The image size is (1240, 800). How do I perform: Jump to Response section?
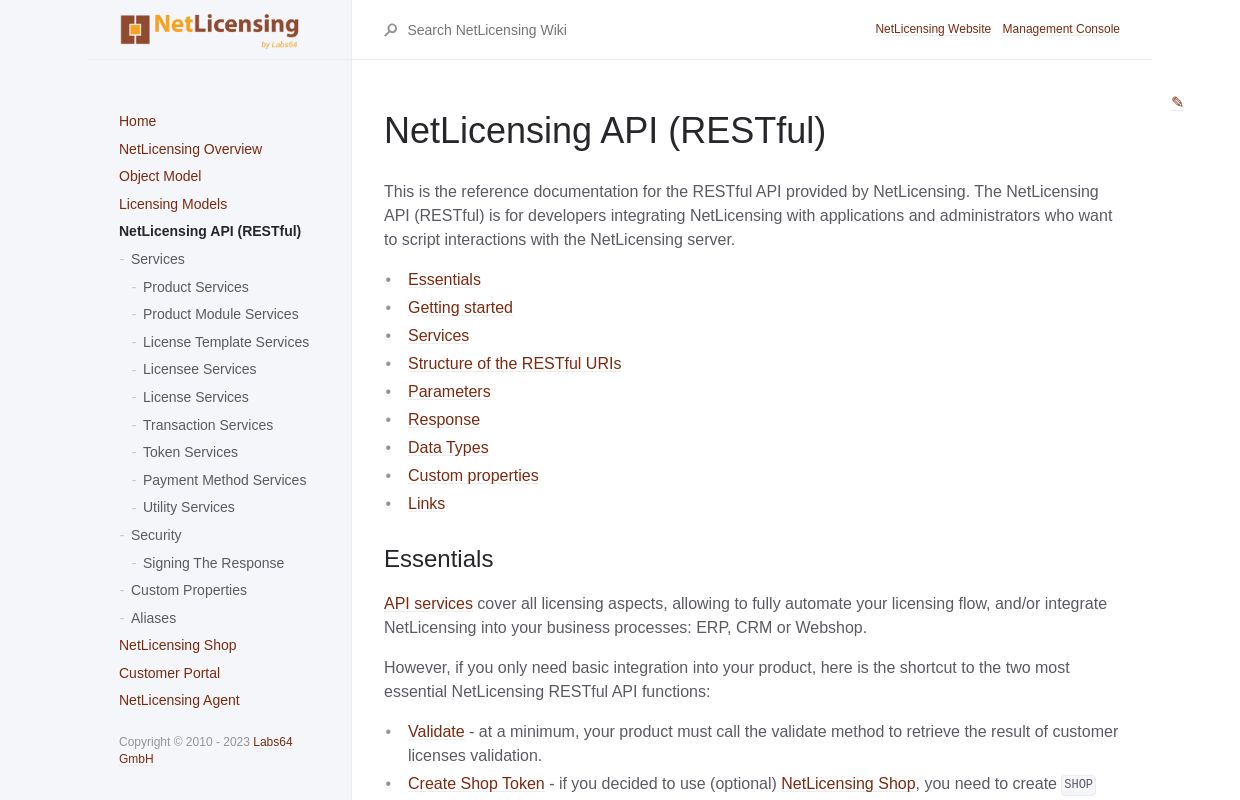[444, 420]
